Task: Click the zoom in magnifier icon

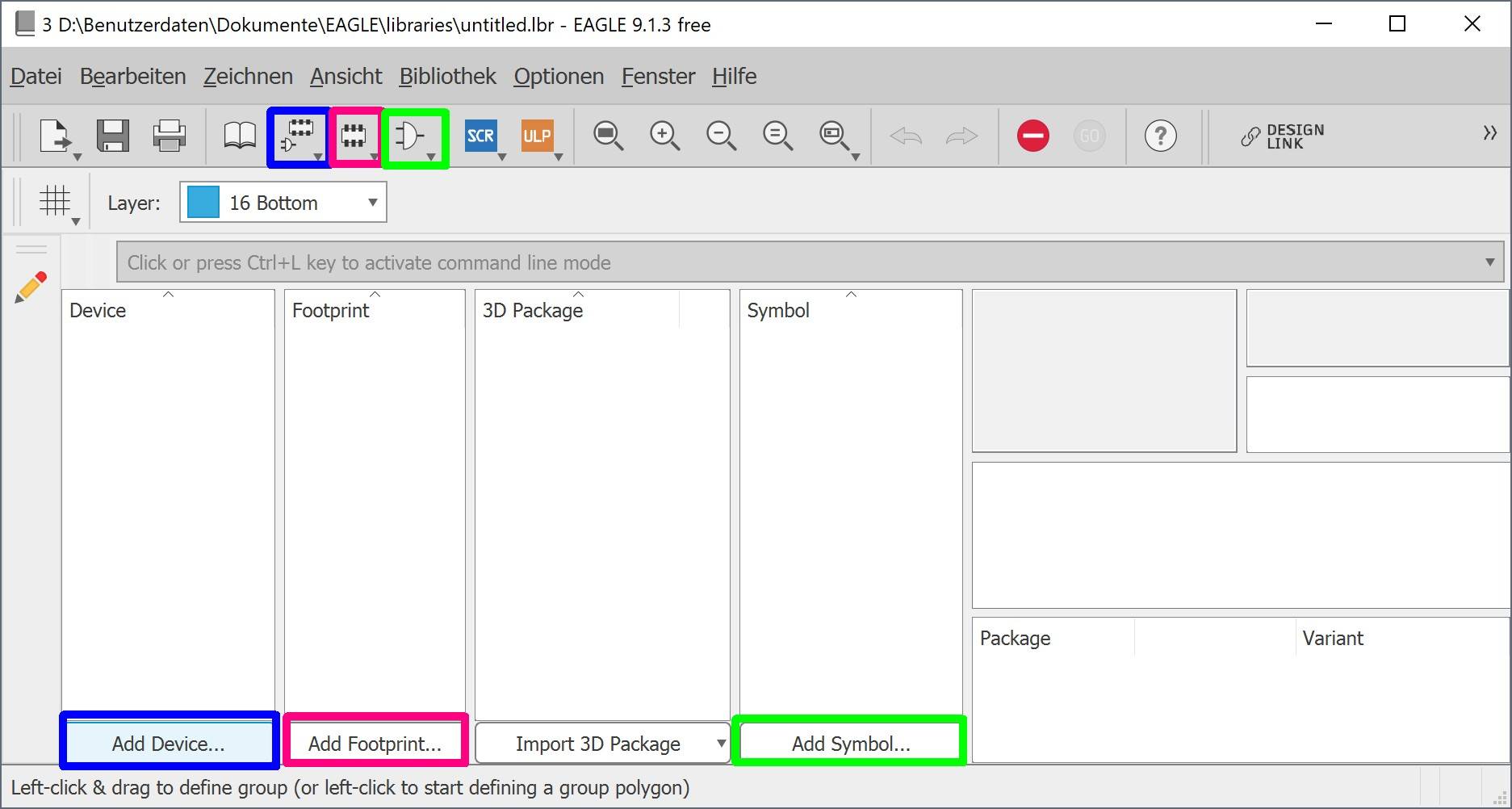Action: 664,136
